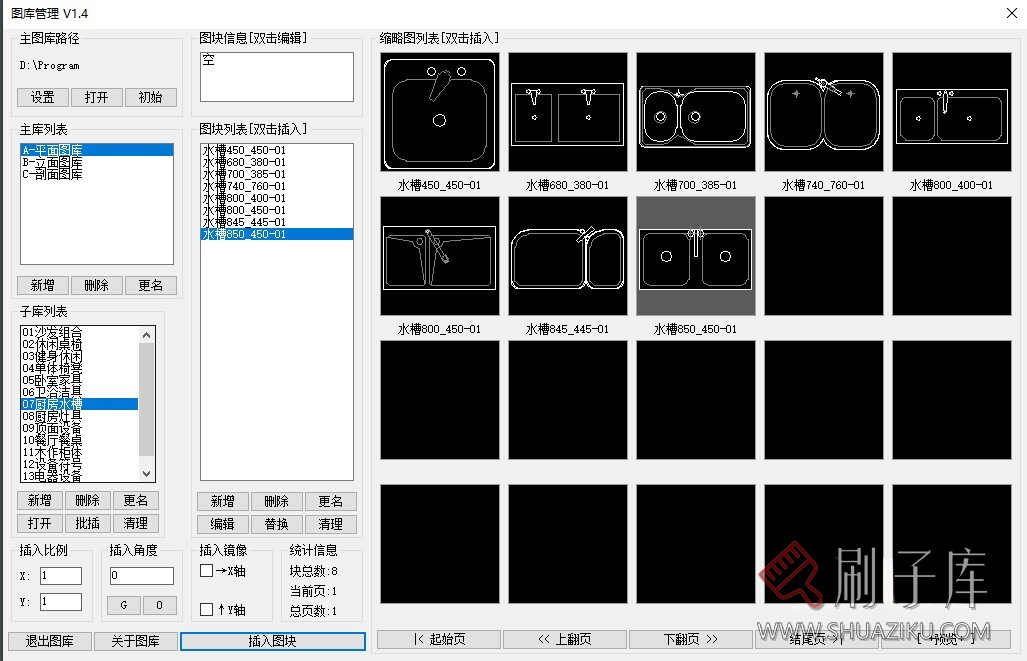Select the 水槽800_450-01 sink thumbnail
The height and width of the screenshot is (661, 1027).
coord(438,255)
